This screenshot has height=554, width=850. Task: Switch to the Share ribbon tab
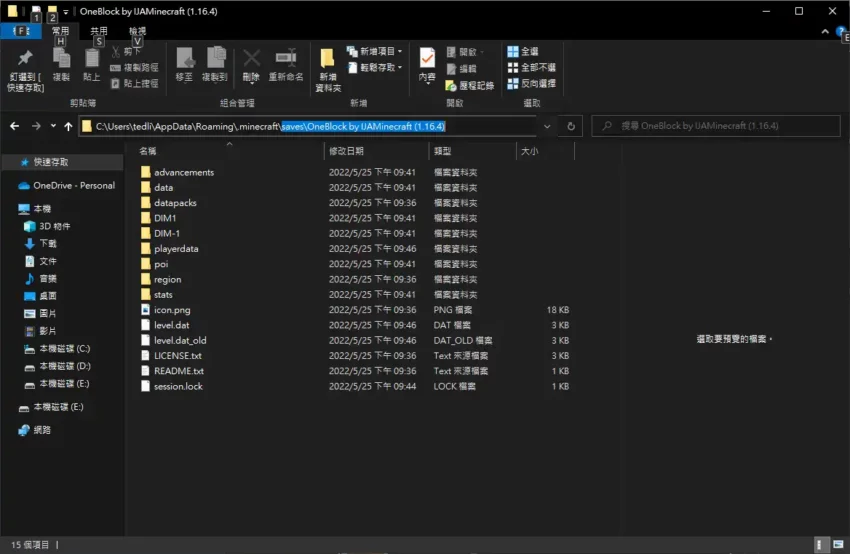99,31
